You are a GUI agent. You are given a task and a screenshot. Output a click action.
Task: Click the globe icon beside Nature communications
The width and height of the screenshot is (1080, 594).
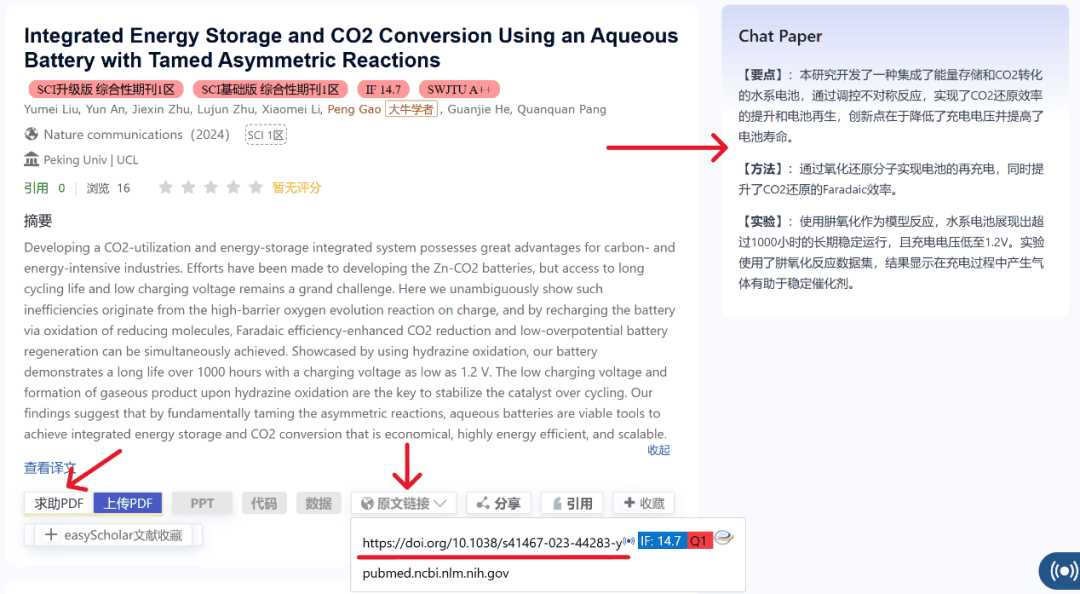[x=31, y=135]
